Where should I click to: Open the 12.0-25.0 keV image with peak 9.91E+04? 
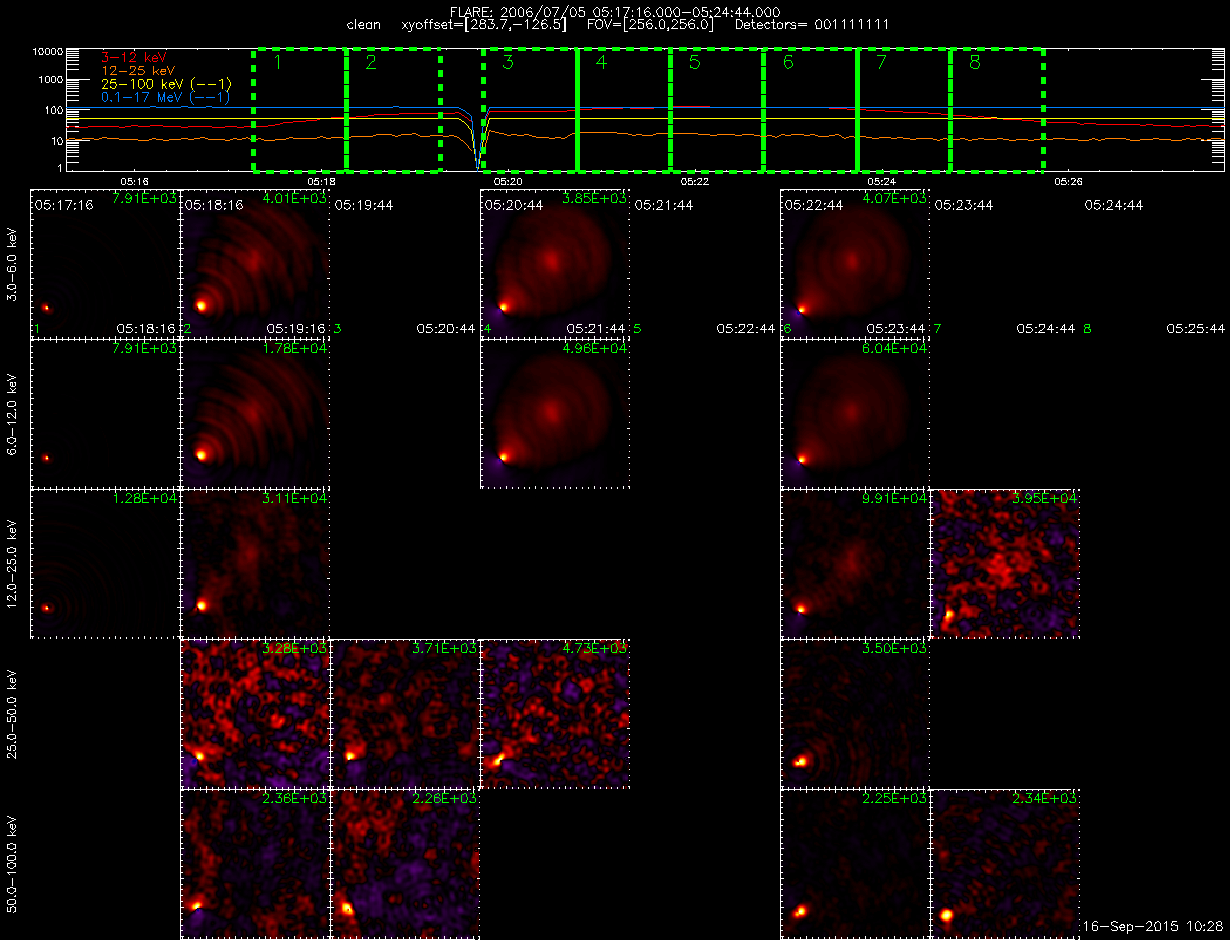click(855, 564)
